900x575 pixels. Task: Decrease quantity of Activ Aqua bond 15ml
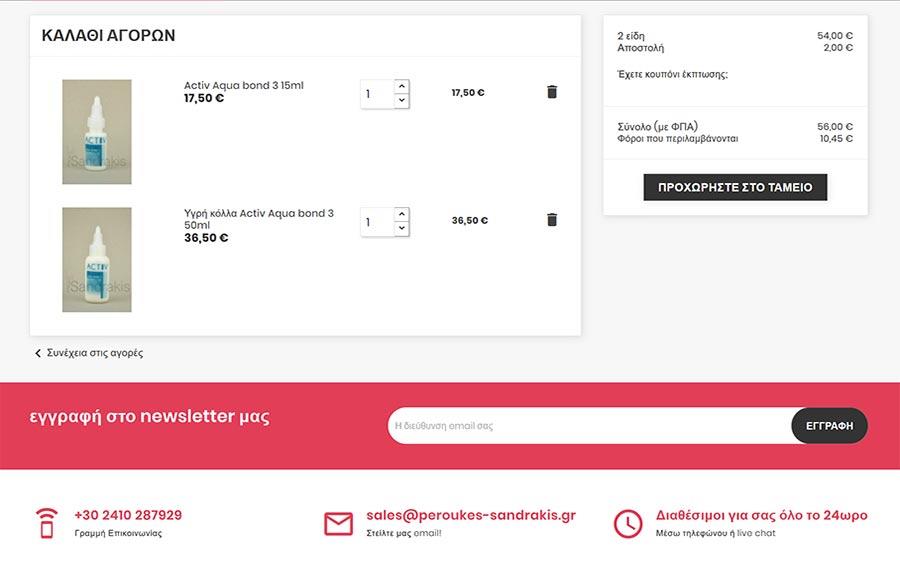coord(402,100)
